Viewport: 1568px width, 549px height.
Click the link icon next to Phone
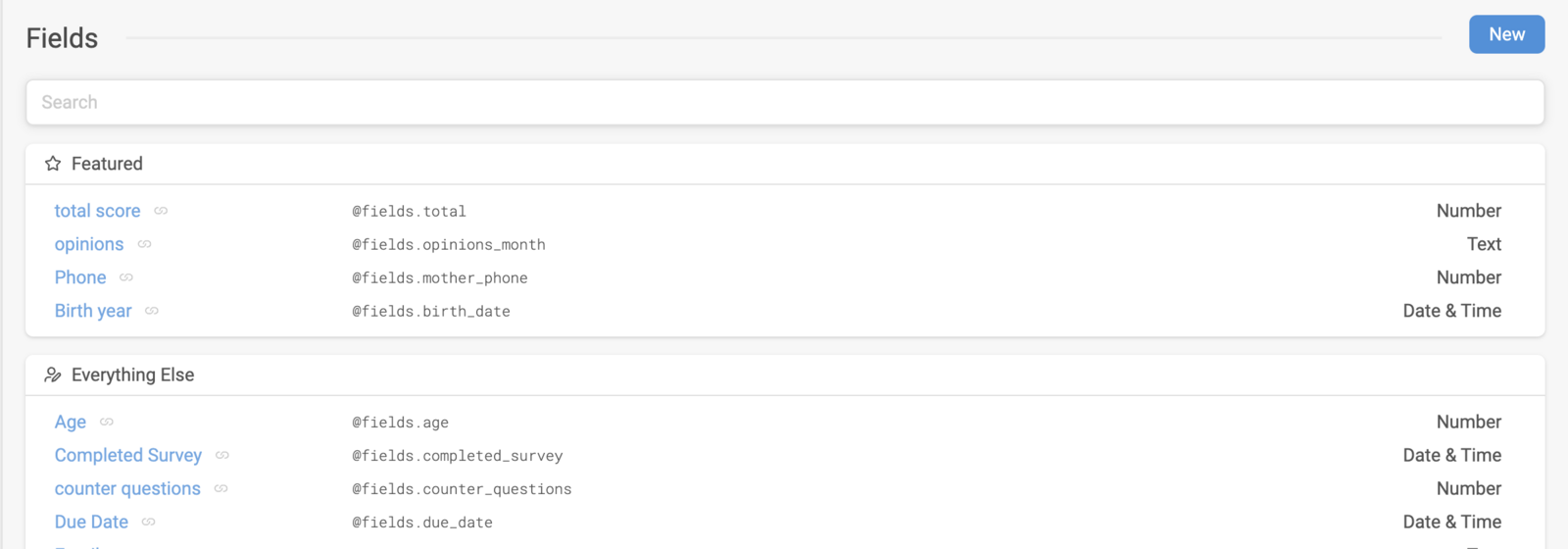click(x=126, y=277)
